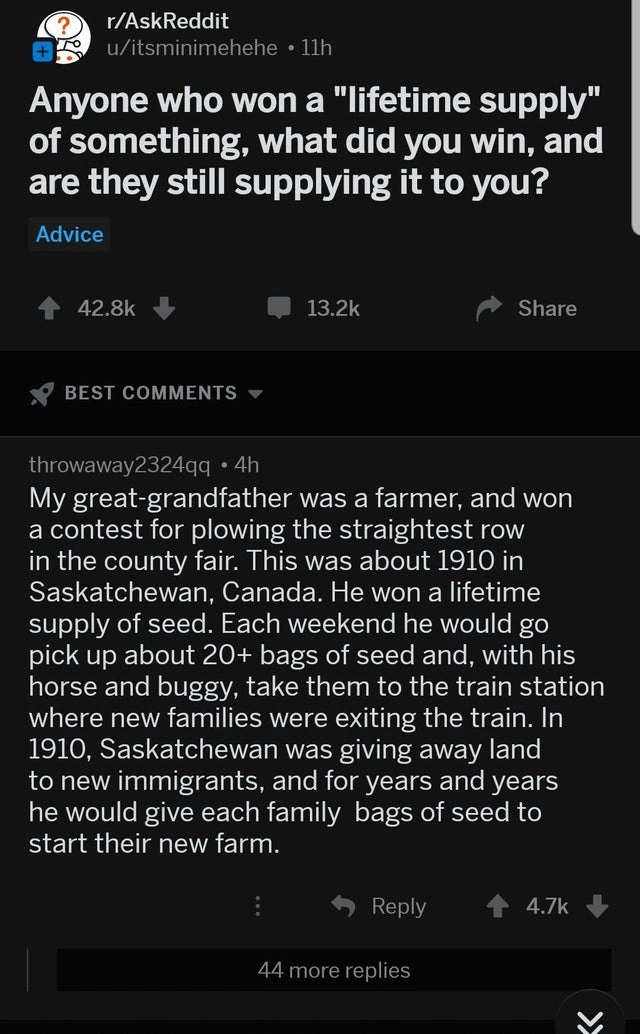Tap the comment bubble icon
Screen dimensions: 640x1034
(x=277, y=308)
